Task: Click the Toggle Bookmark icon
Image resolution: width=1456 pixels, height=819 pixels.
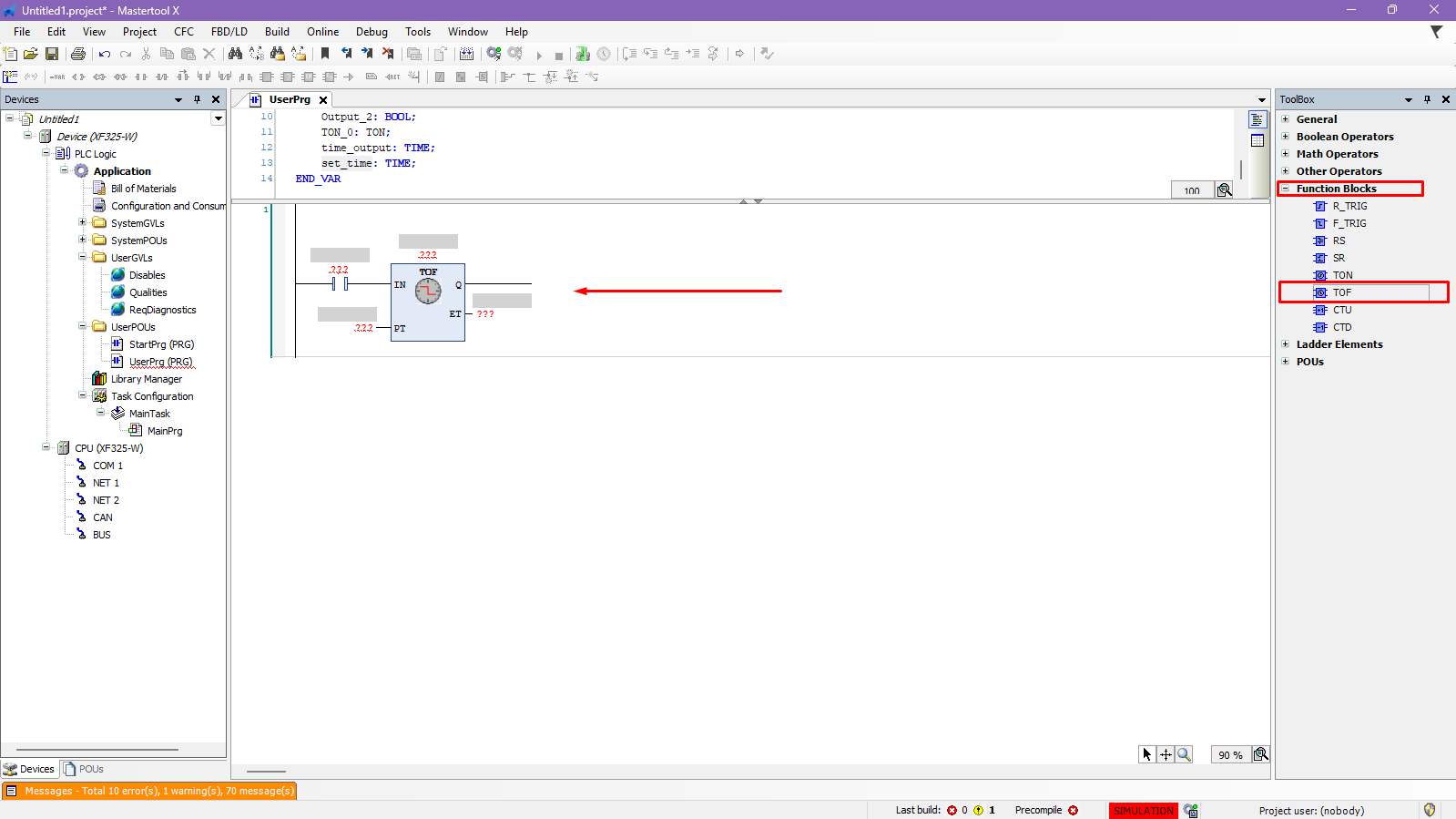Action: [325, 54]
